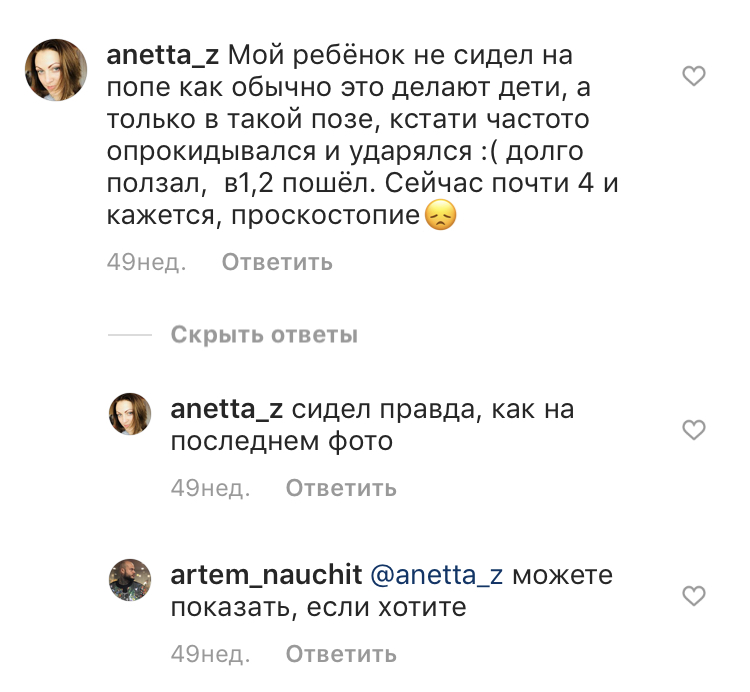Viewport: 750px width, 692px height.
Task: Click the 49нед. timestamp under anetta_z's reply
Action: [x=210, y=489]
